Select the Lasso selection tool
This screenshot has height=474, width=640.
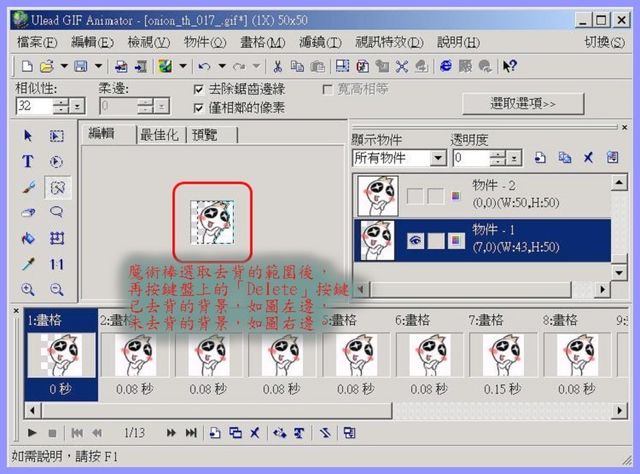tap(57, 212)
